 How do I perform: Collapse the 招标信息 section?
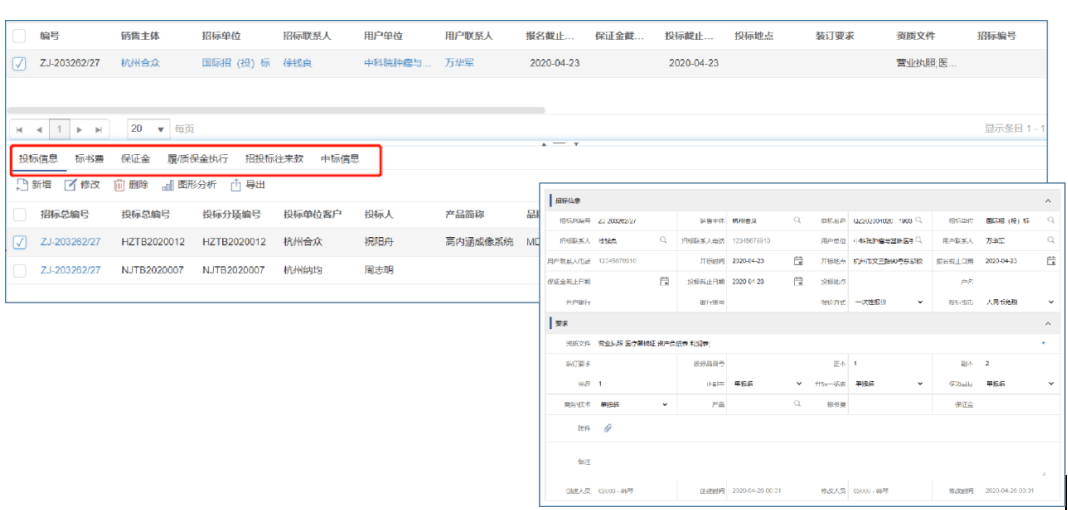point(1048,201)
